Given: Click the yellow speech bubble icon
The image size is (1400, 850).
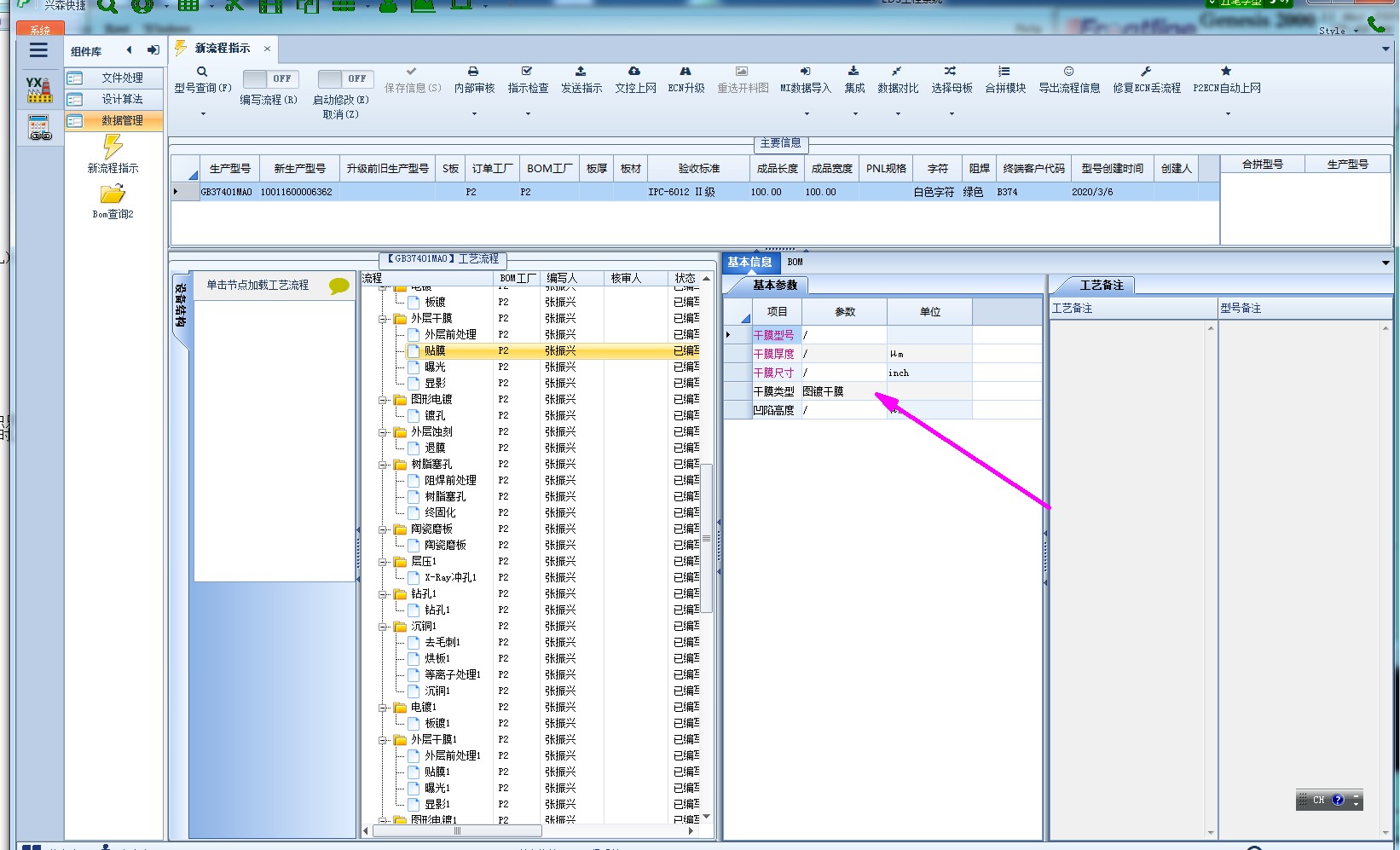Looking at the screenshot, I should [x=338, y=286].
